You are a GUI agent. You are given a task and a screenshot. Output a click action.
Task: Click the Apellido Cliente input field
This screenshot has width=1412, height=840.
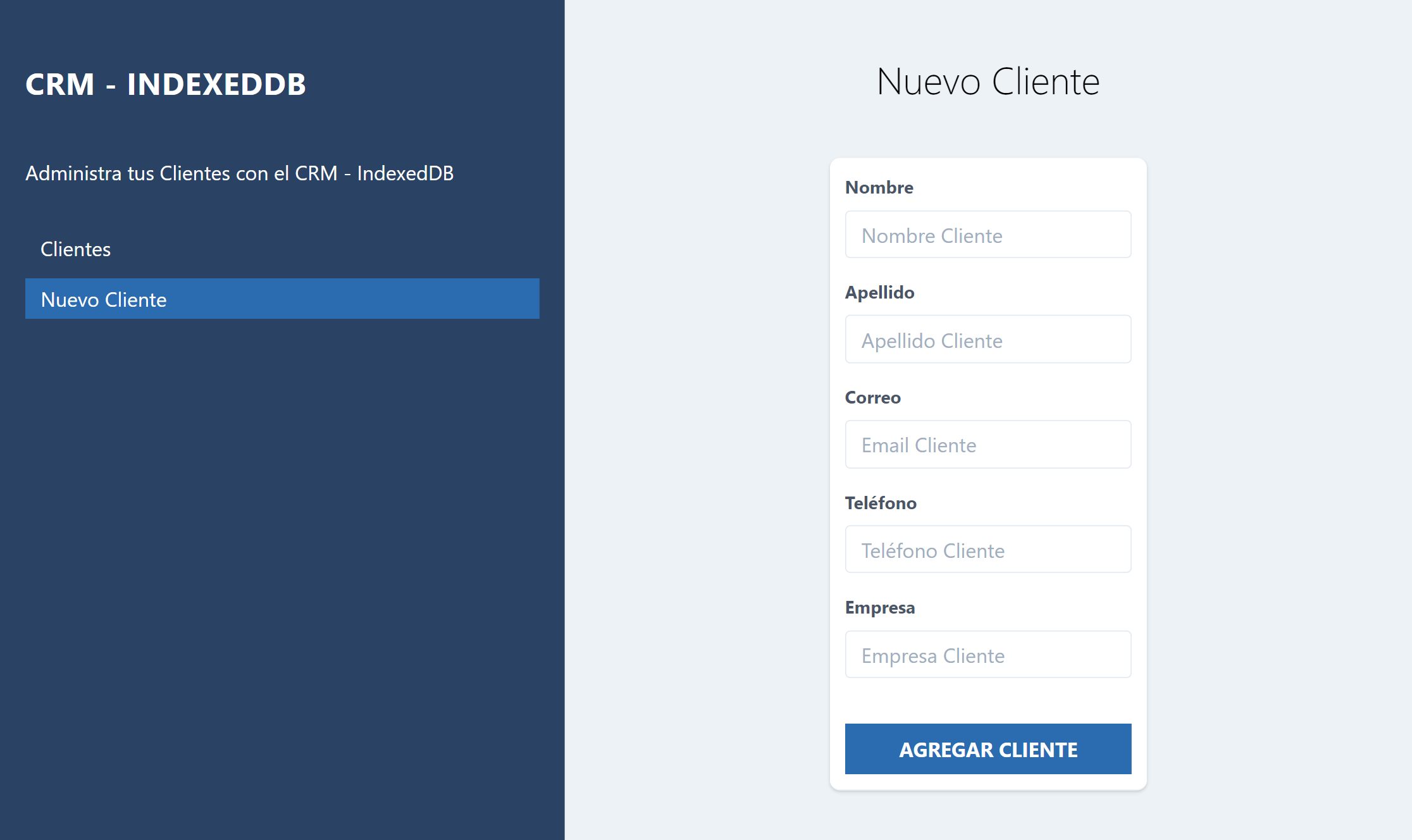pos(988,340)
